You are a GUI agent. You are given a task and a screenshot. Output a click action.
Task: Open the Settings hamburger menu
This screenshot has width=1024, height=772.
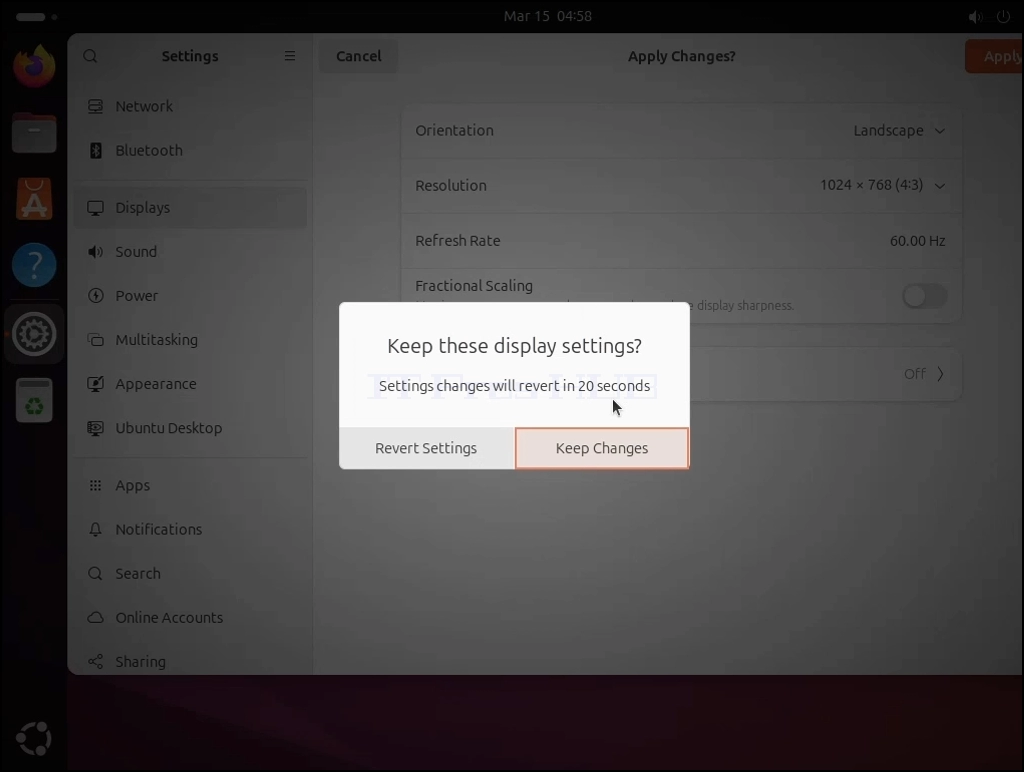click(x=290, y=56)
